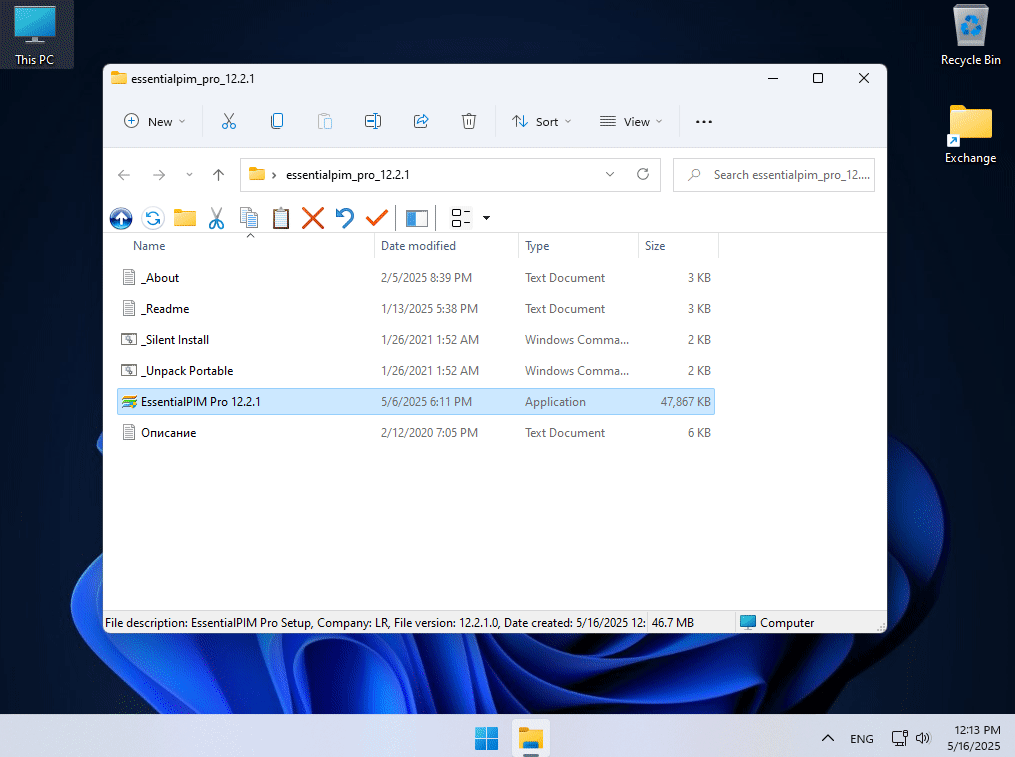Open the taskbar network icon
This screenshot has width=1015, height=757.
click(x=899, y=738)
